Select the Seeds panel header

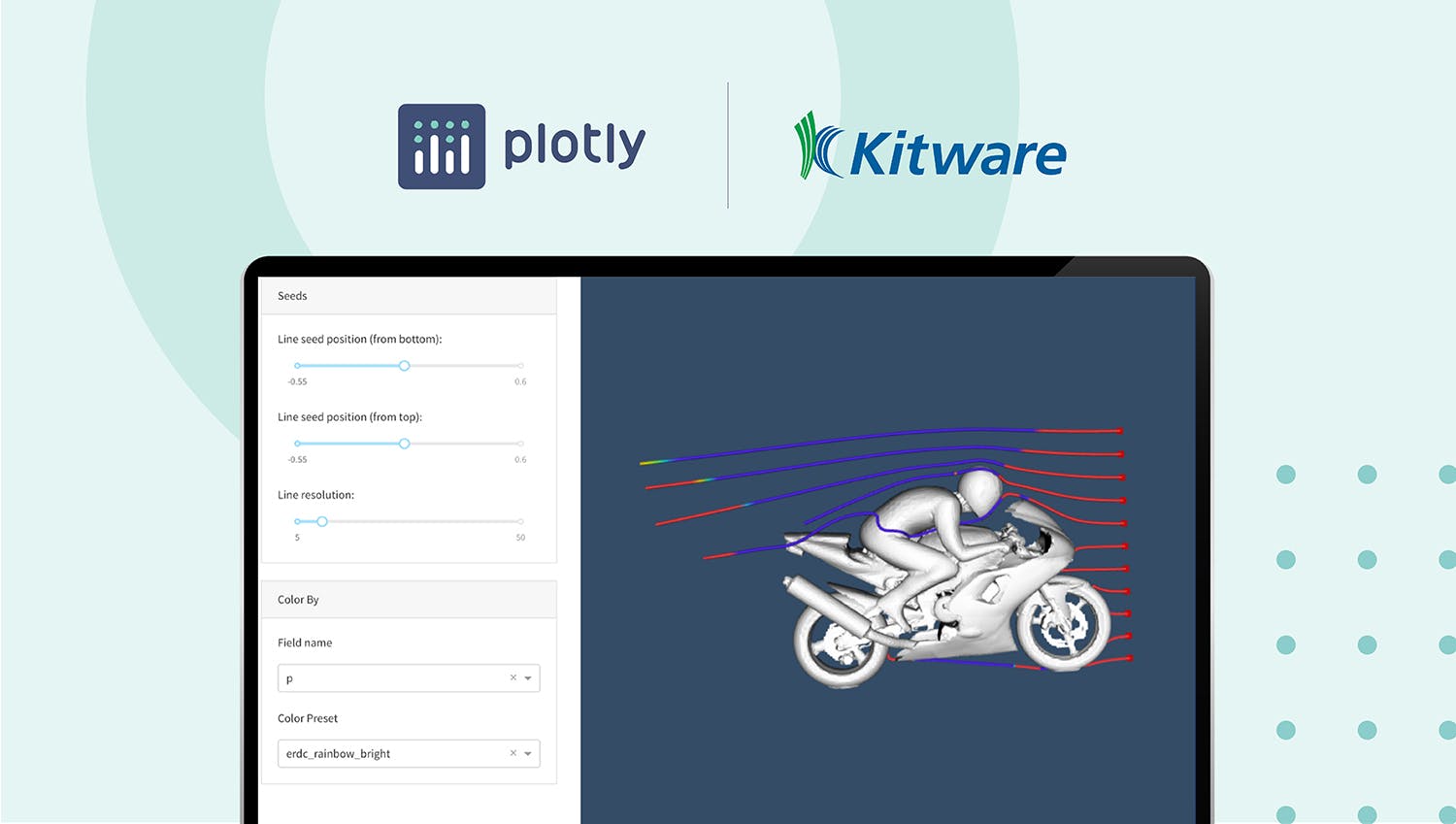pyautogui.click(x=409, y=296)
